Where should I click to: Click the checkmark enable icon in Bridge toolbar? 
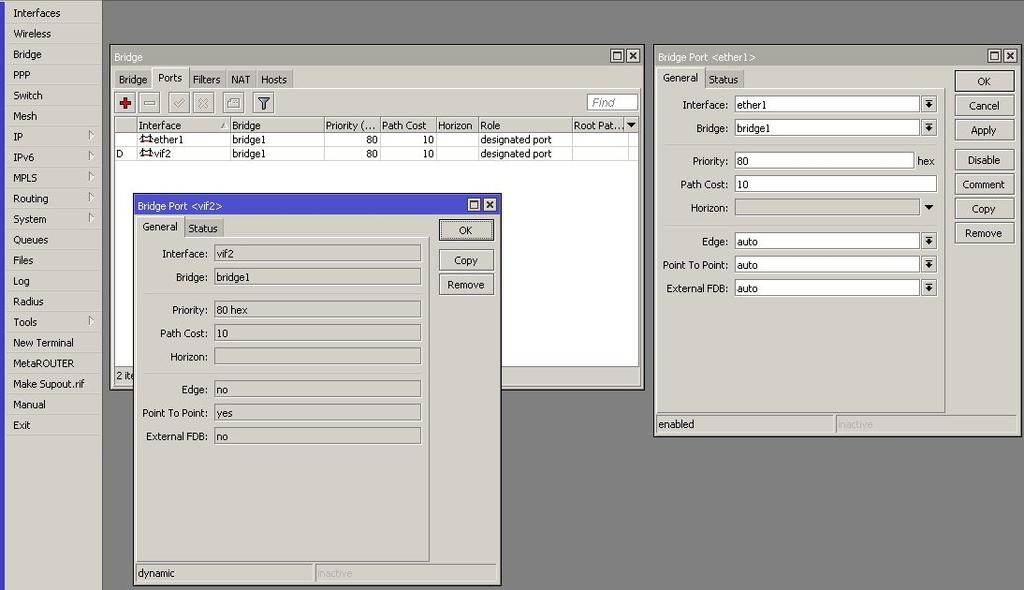178,103
